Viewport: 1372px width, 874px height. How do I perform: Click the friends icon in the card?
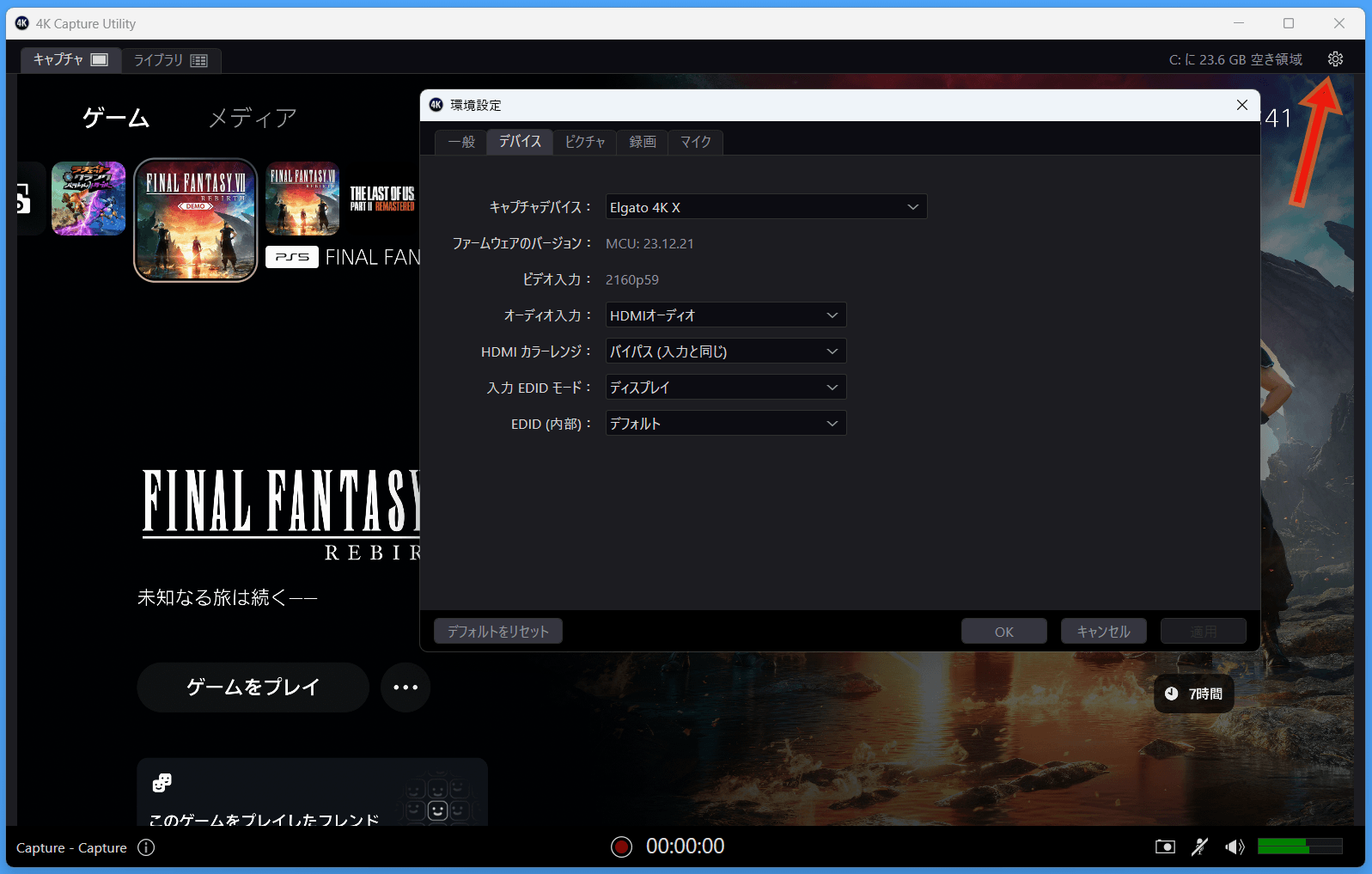(162, 782)
